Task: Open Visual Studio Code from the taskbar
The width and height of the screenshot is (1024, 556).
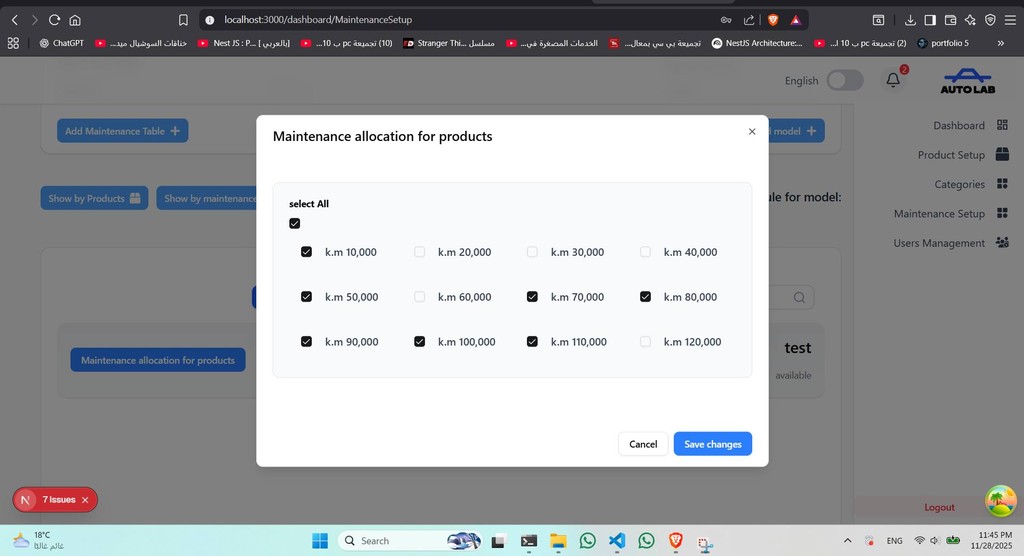Action: (617, 541)
